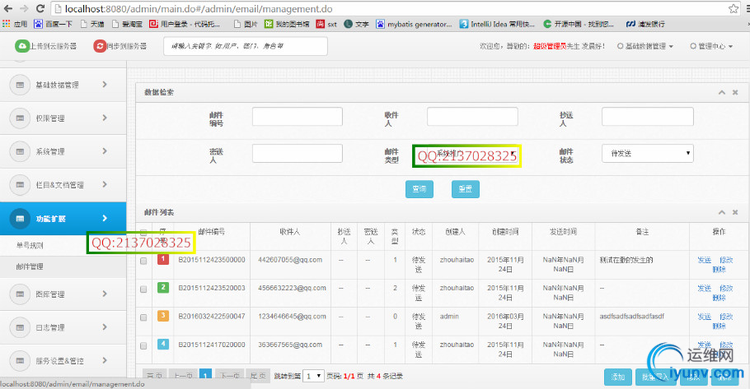This screenshot has width=750, height=389.
Task: Collapse the 邮件列表 panel with the up chevron
Action: (x=722, y=212)
